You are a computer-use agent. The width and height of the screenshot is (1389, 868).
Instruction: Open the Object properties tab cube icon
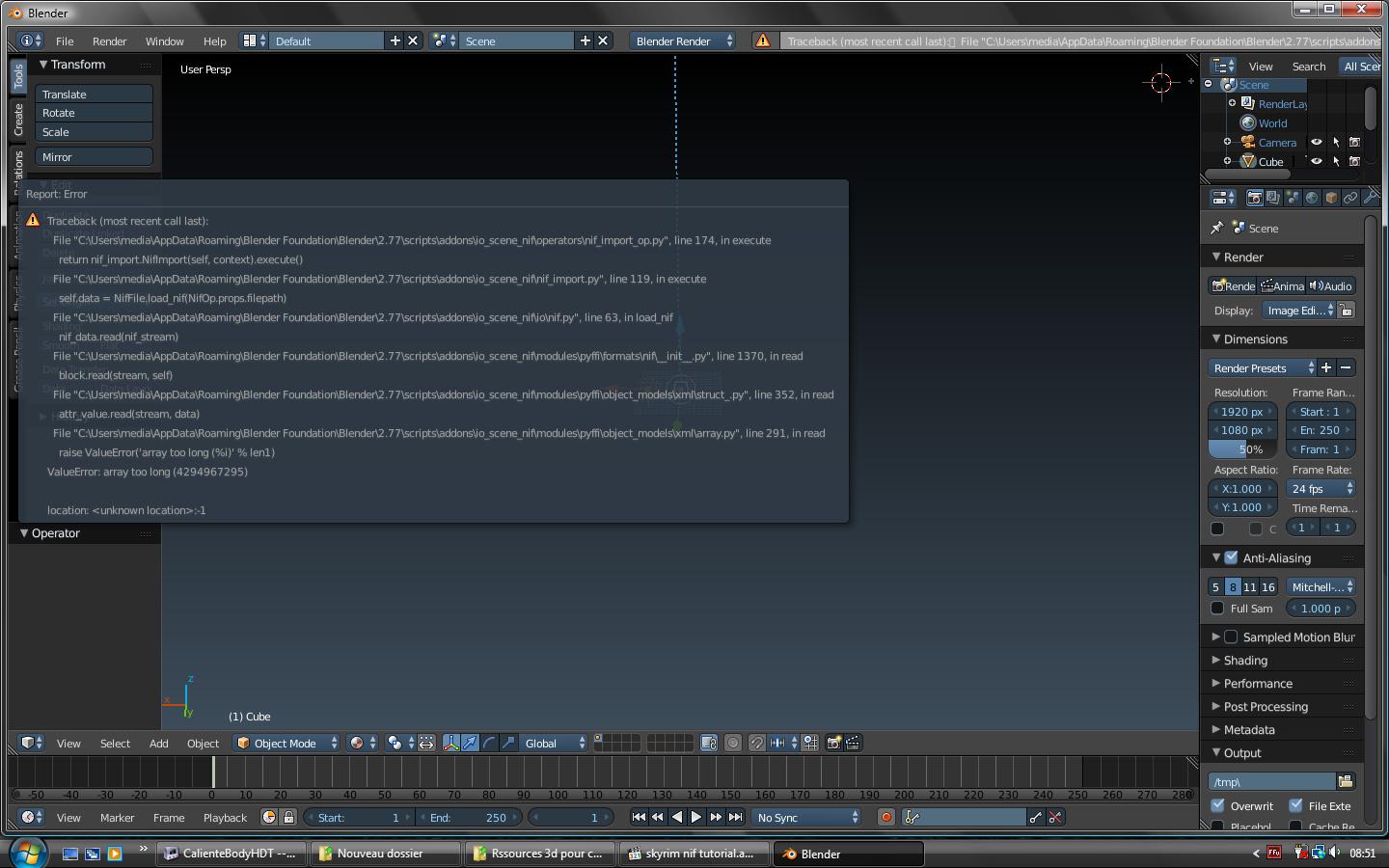tap(1331, 198)
